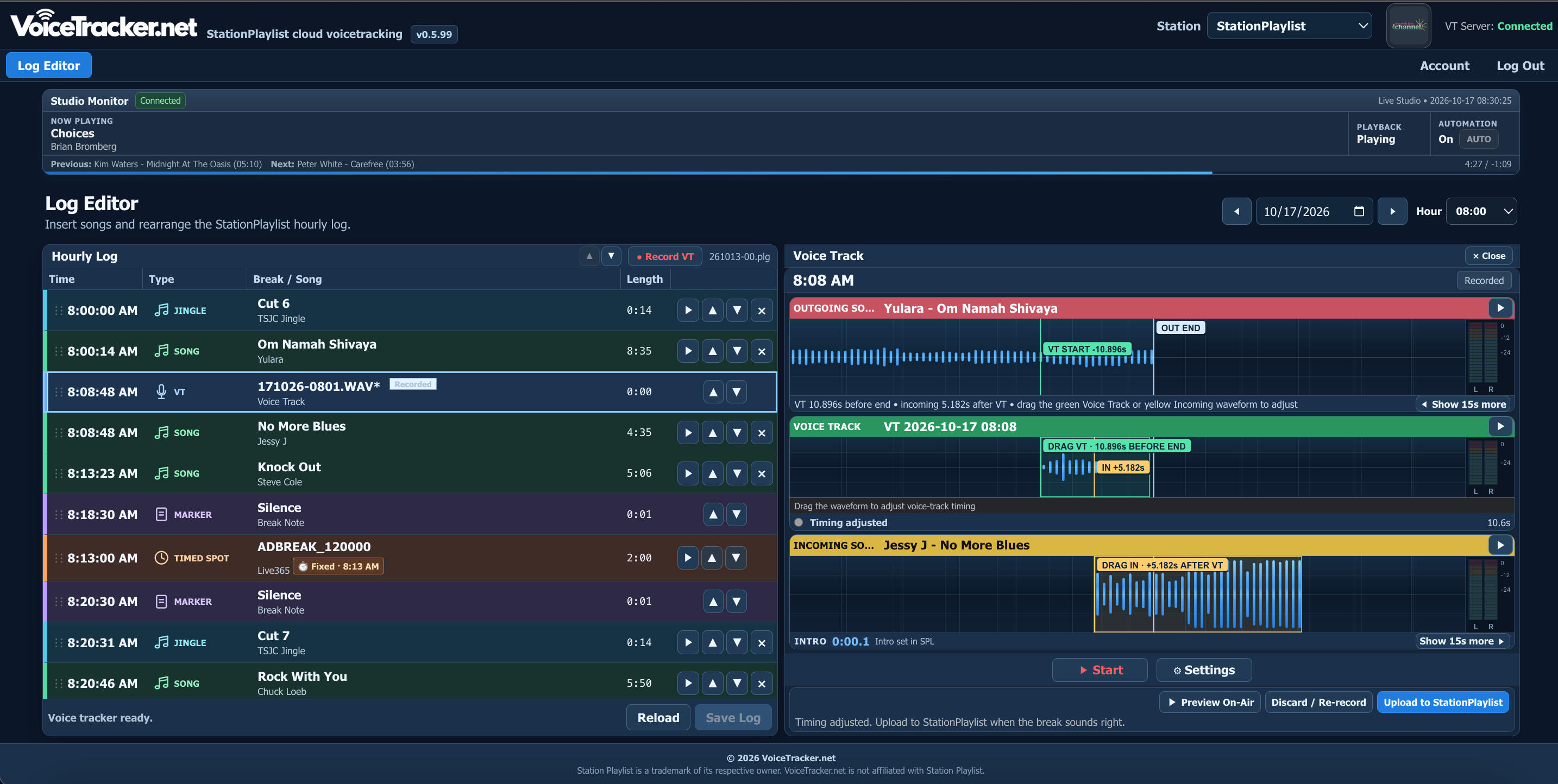1558x784 pixels.
Task: Move selected item down in Hourly Log header
Action: pos(611,256)
